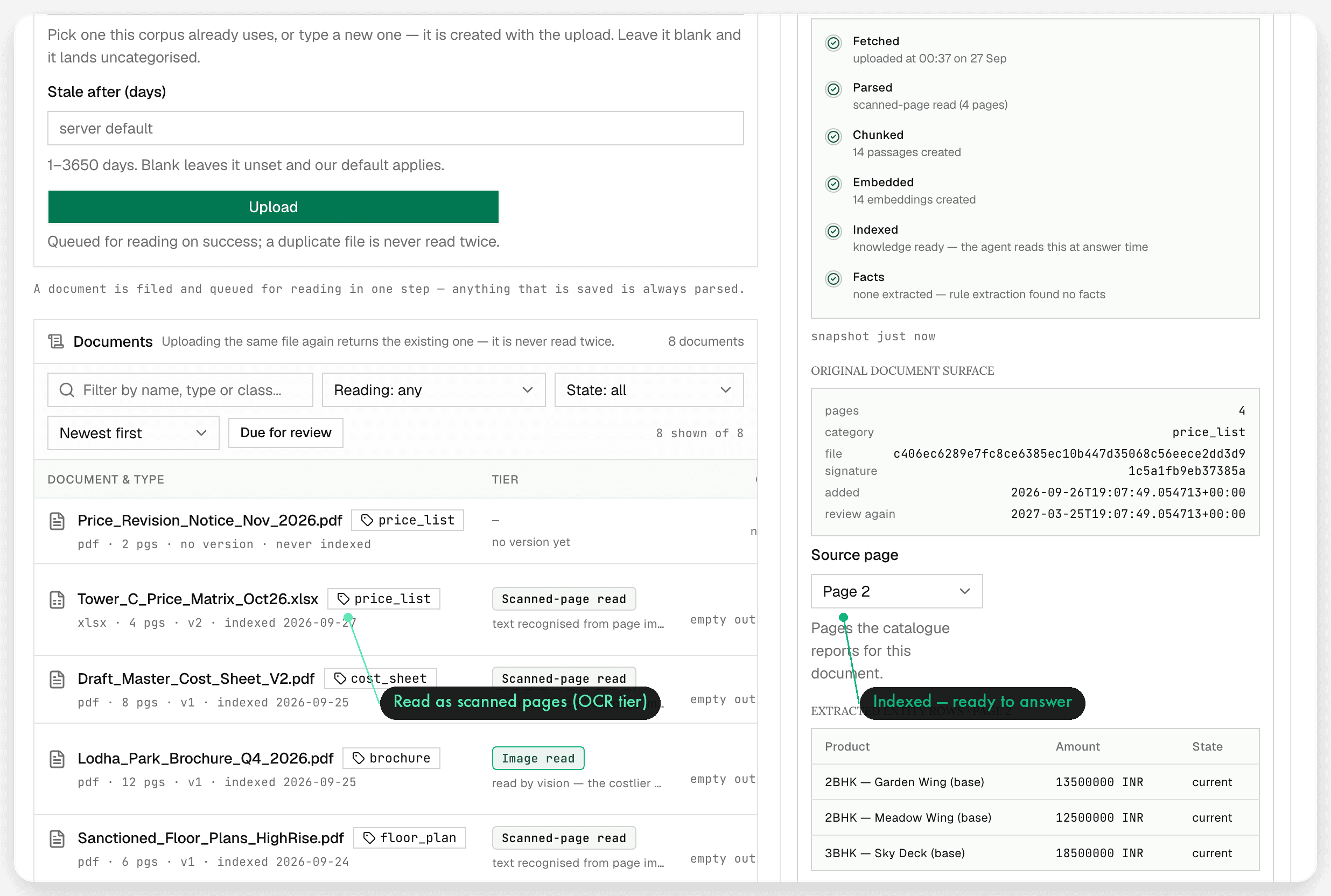
Task: Open the State: all dropdown
Action: point(649,390)
